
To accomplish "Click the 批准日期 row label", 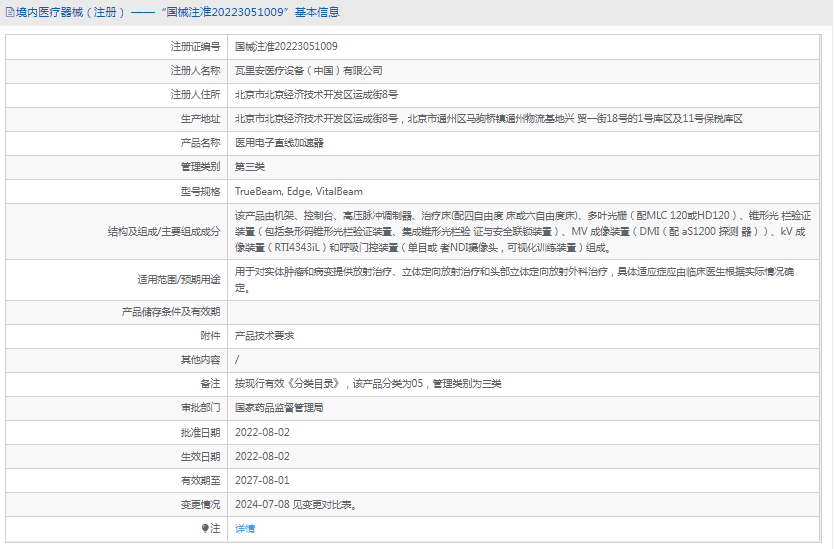I will pos(201,432).
